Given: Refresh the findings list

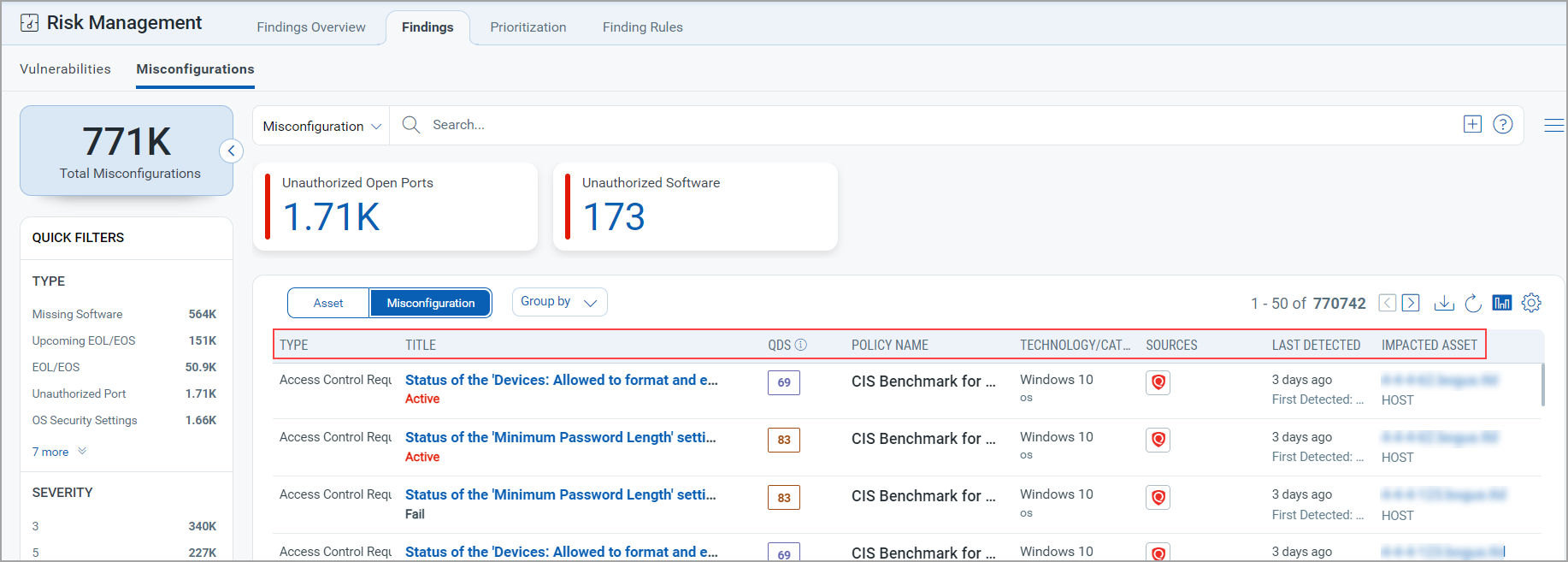Looking at the screenshot, I should coord(1473,303).
